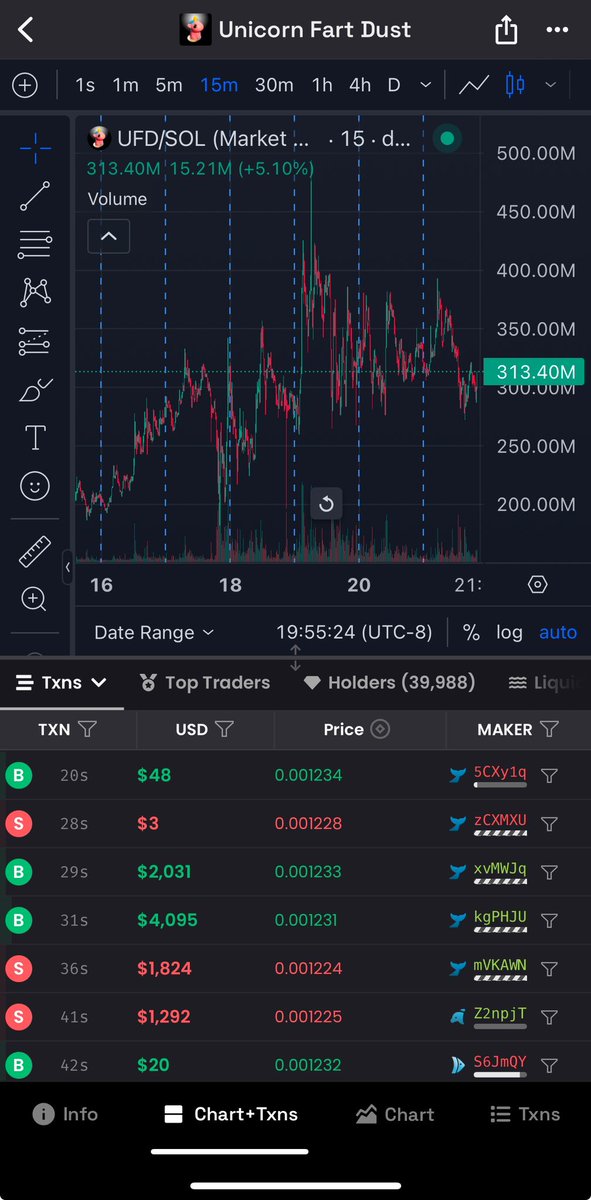Expand more timeframes chevron after D
This screenshot has height=1200, width=591.
(x=426, y=85)
